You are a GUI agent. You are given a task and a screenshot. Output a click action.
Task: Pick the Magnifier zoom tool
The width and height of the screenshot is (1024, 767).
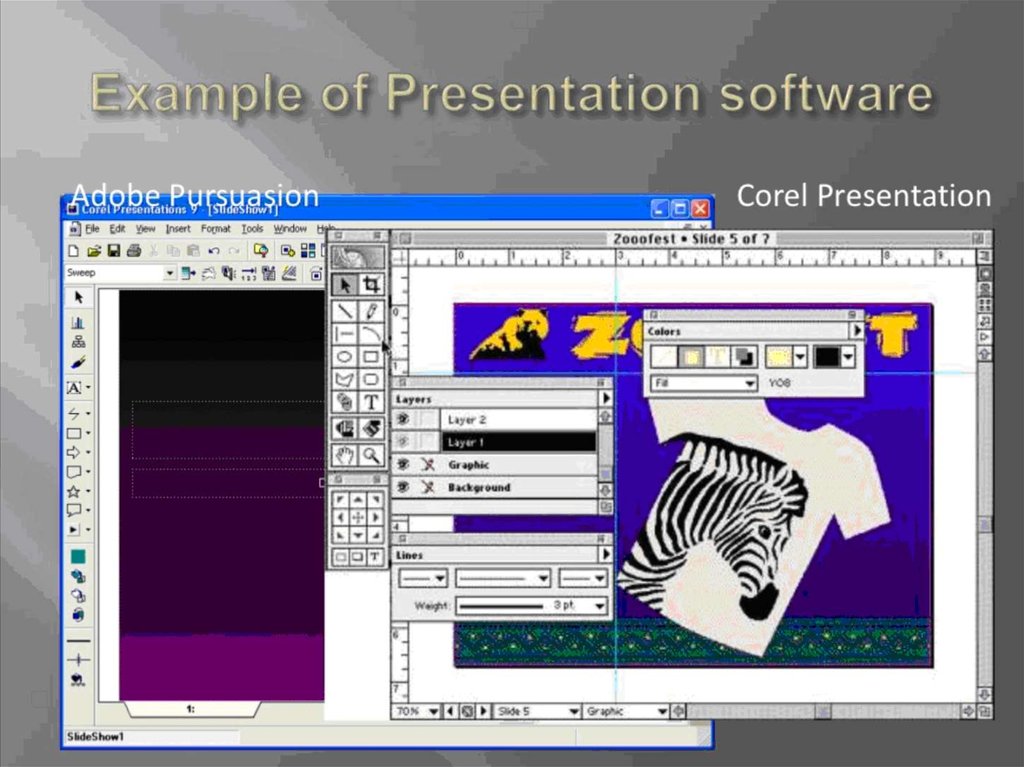(371, 455)
